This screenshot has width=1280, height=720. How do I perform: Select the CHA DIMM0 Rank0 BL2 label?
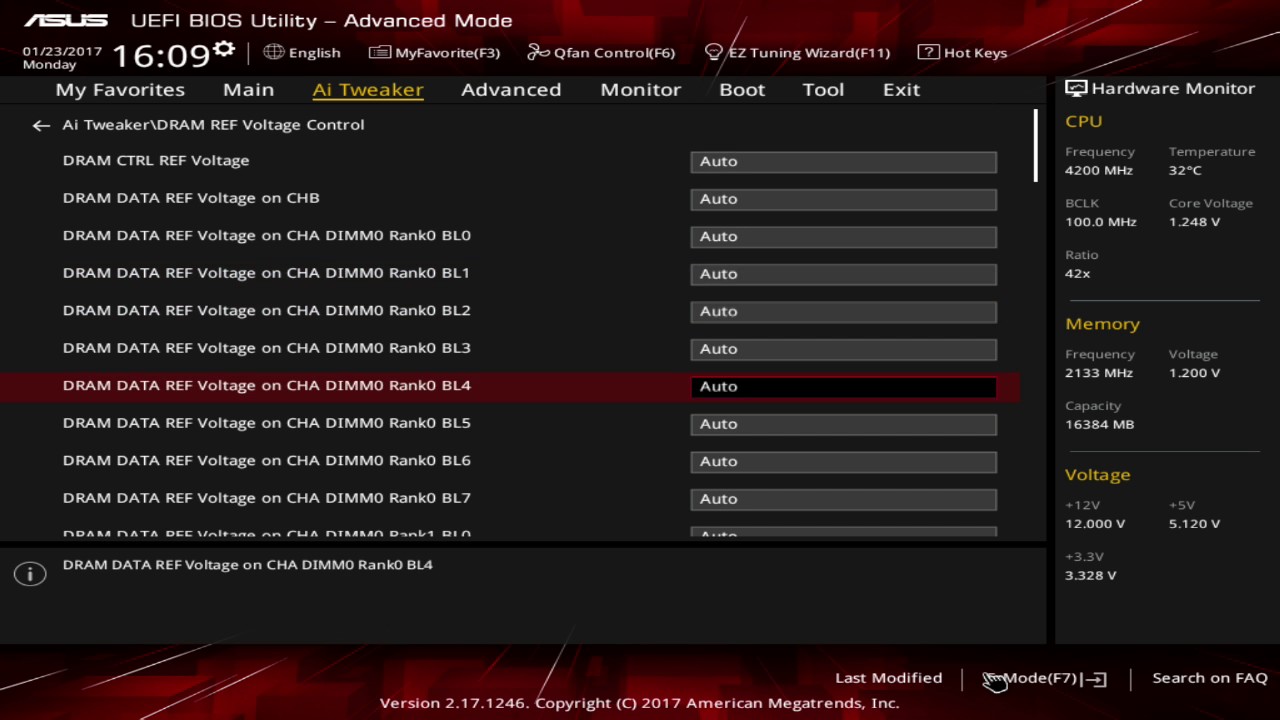coord(266,310)
